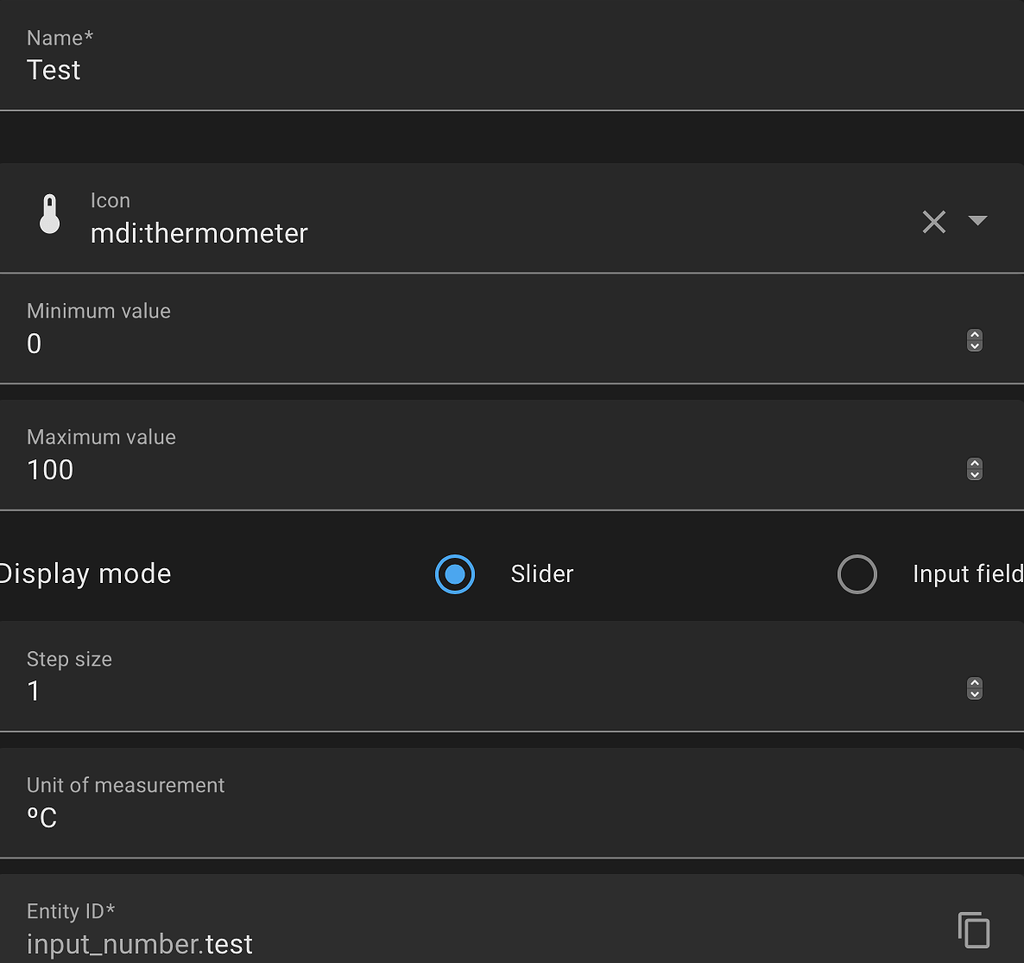Click the "Slider" label text
Image resolution: width=1024 pixels, height=963 pixels.
(542, 574)
